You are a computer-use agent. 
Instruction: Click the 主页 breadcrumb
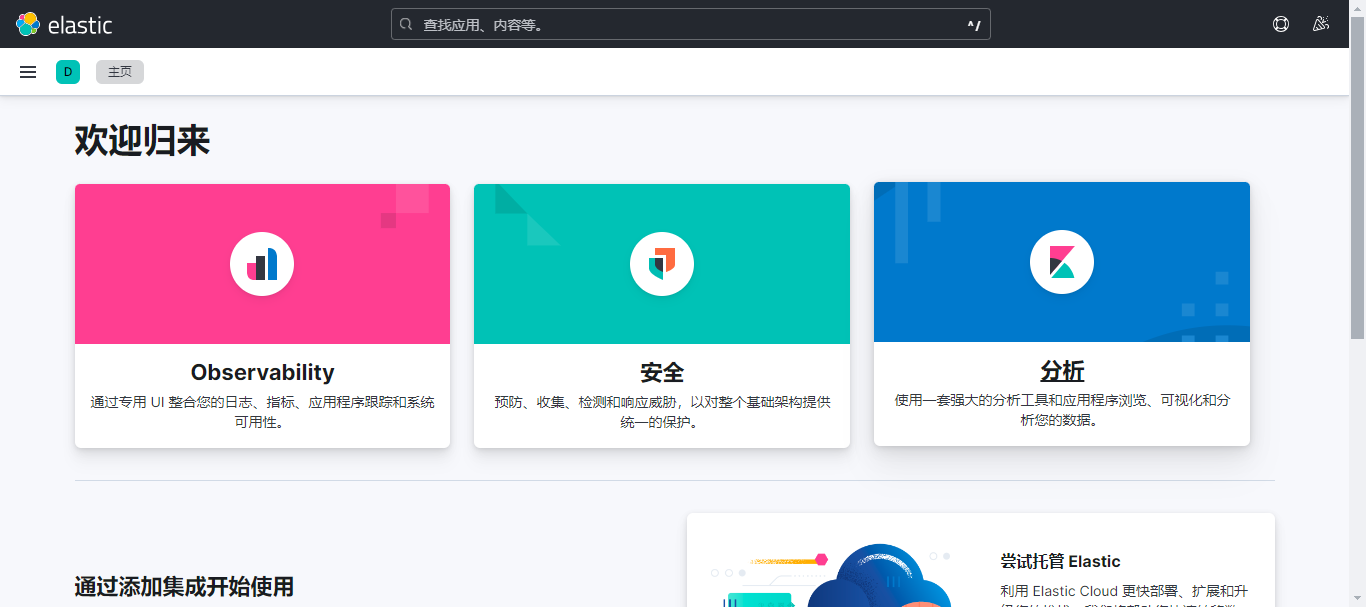tap(120, 72)
